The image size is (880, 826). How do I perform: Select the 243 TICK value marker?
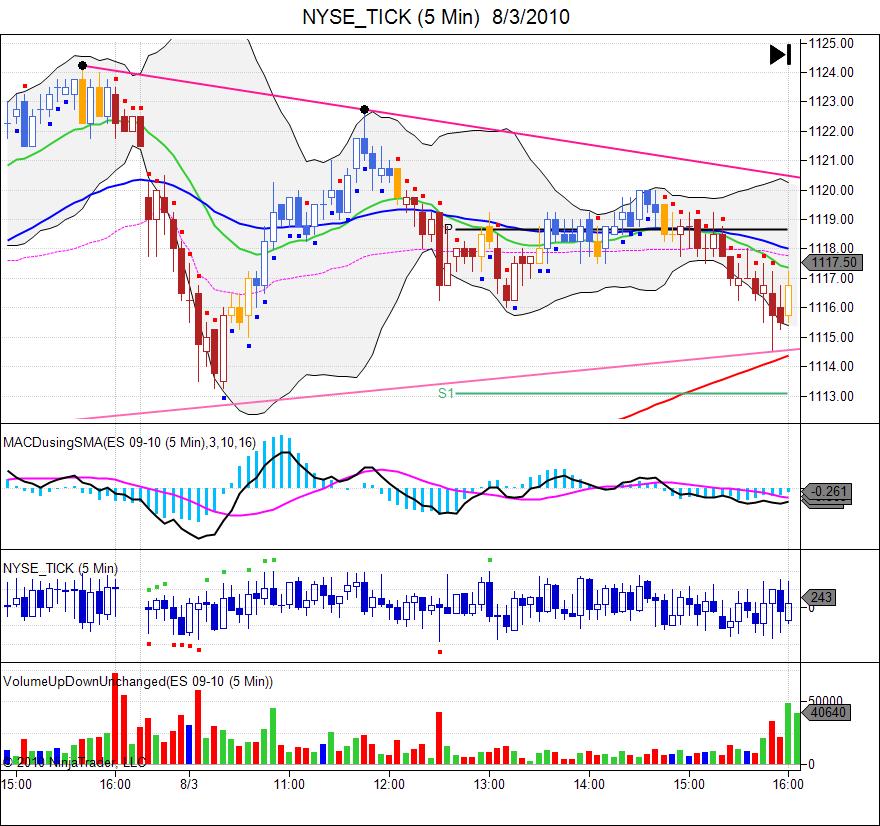[x=819, y=597]
